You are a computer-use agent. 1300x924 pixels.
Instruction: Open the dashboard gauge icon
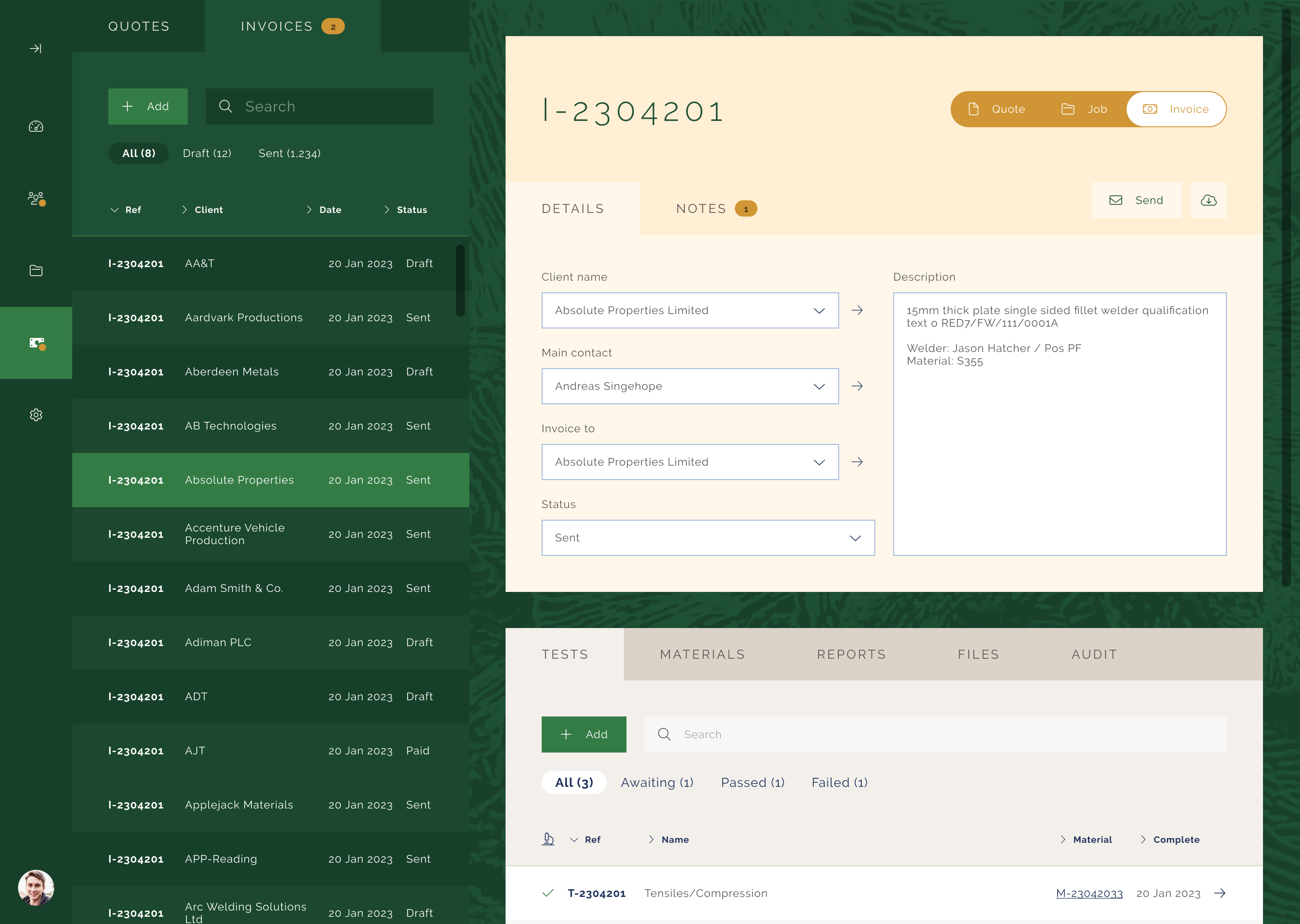[x=36, y=126]
